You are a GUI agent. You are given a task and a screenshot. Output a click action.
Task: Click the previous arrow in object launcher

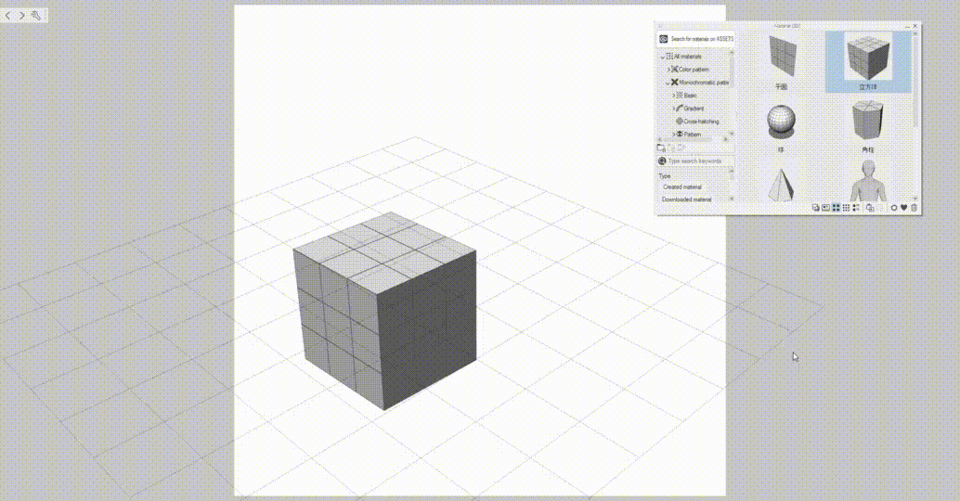tap(7, 15)
